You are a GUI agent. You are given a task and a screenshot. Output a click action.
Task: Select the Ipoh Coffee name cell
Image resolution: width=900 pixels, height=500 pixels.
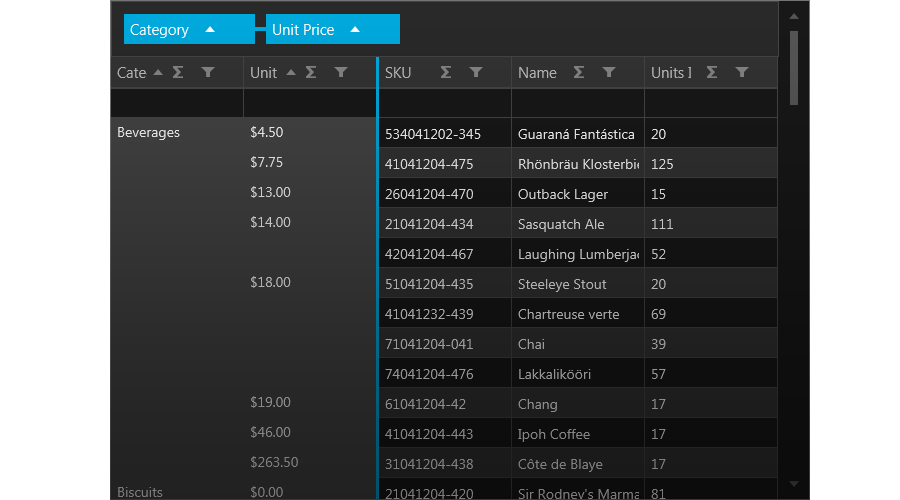(x=578, y=434)
